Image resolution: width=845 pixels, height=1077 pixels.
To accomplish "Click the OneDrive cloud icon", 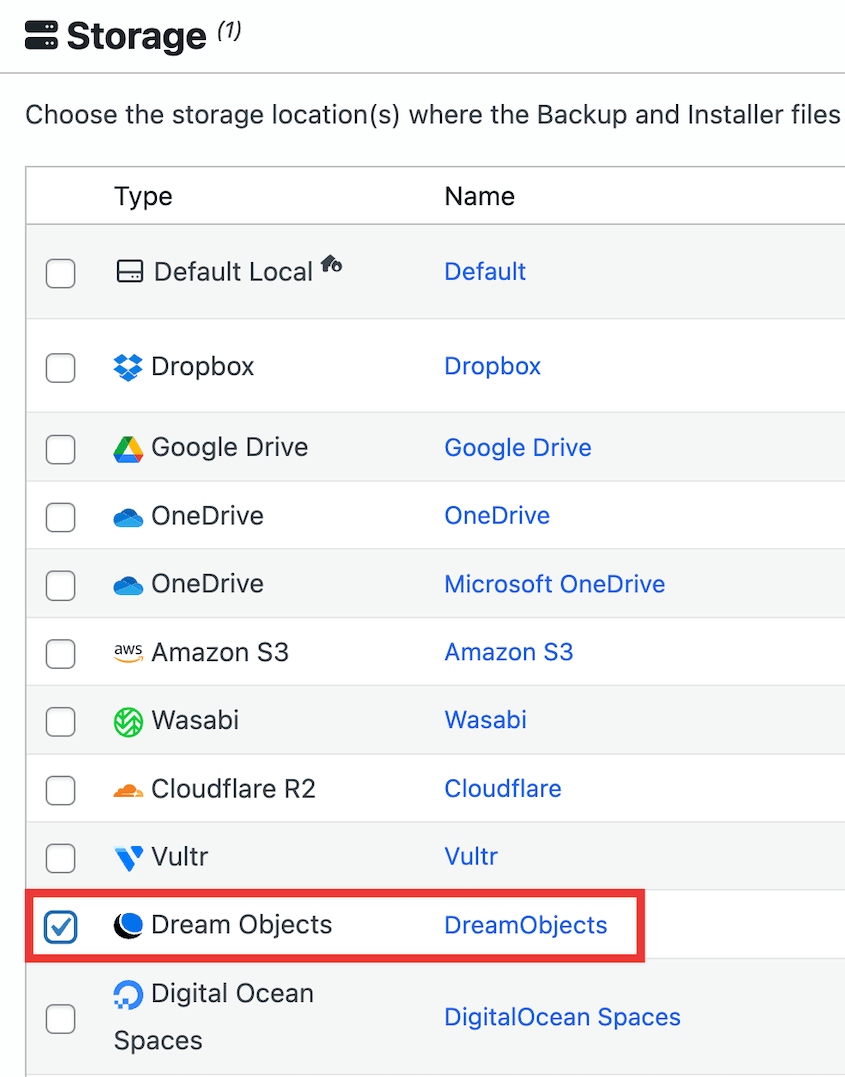I will (x=127, y=515).
